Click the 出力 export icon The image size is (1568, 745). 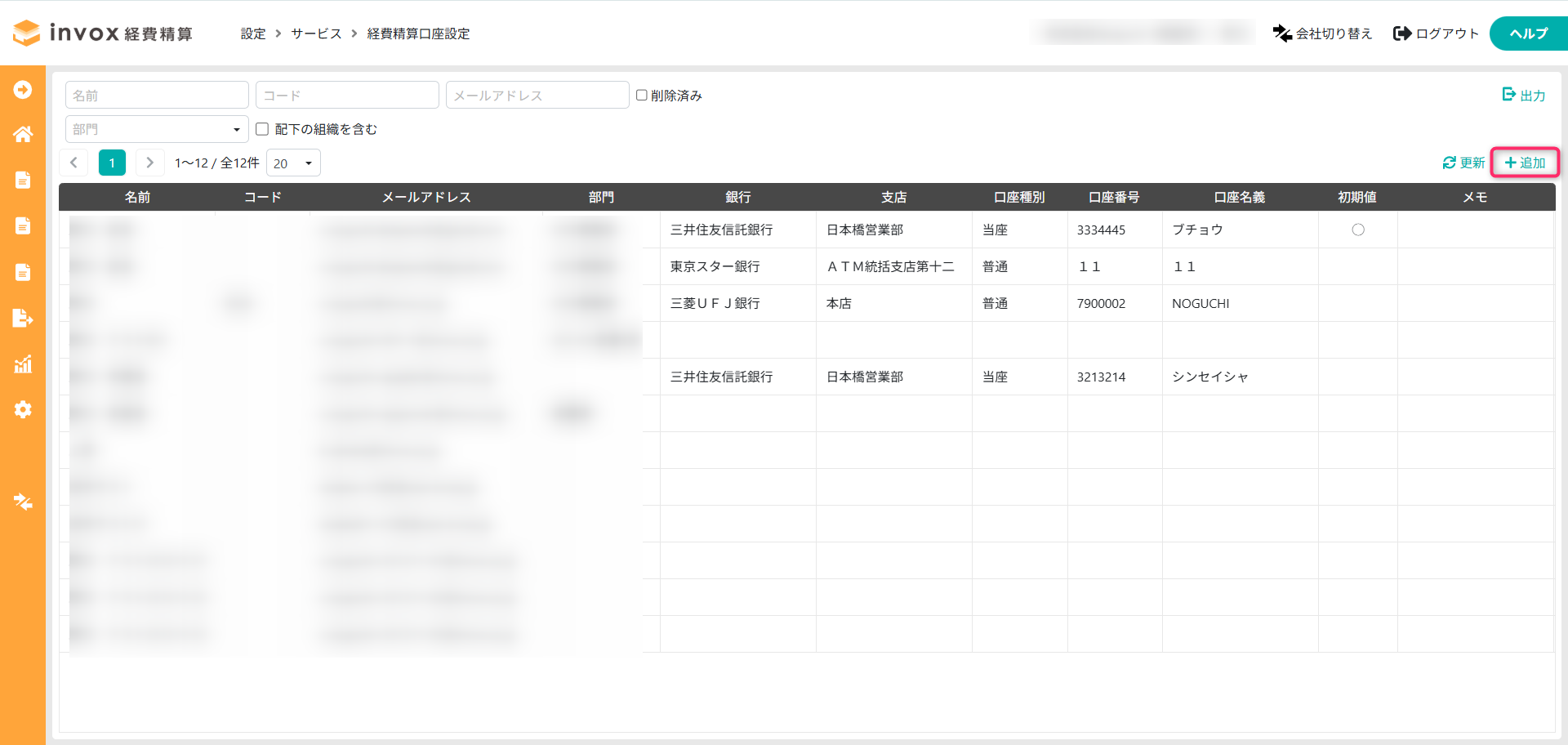(1509, 95)
